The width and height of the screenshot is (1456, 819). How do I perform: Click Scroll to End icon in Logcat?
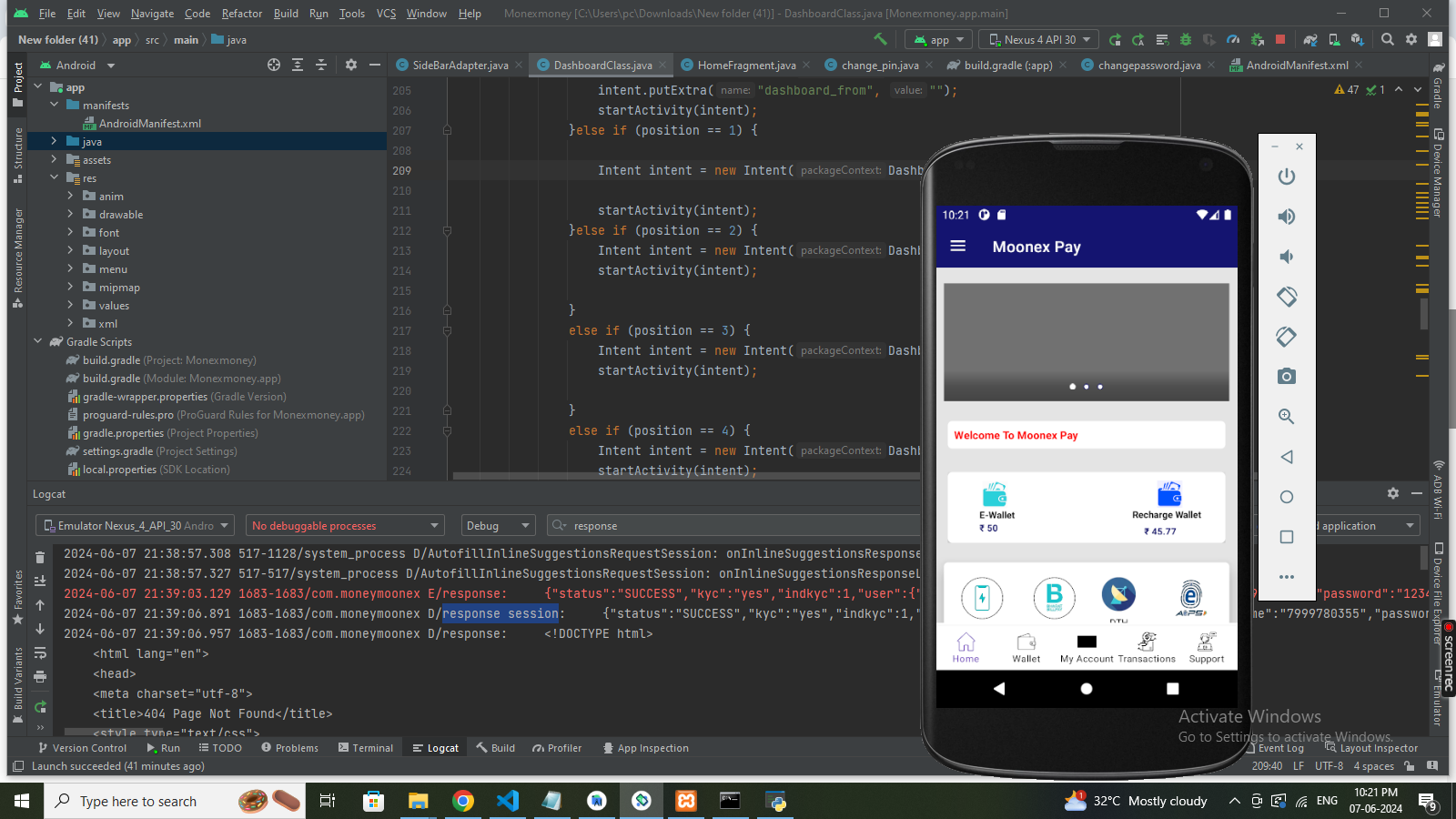[x=40, y=581]
